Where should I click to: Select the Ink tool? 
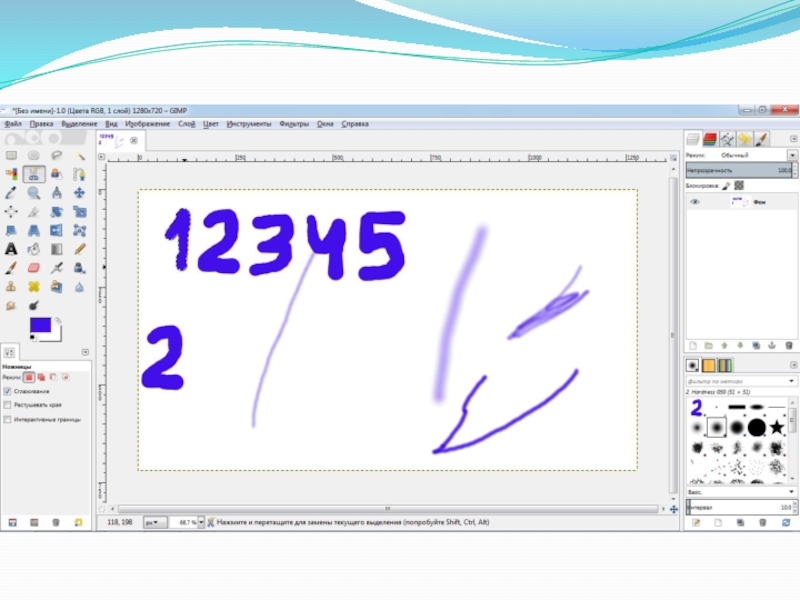[x=79, y=268]
